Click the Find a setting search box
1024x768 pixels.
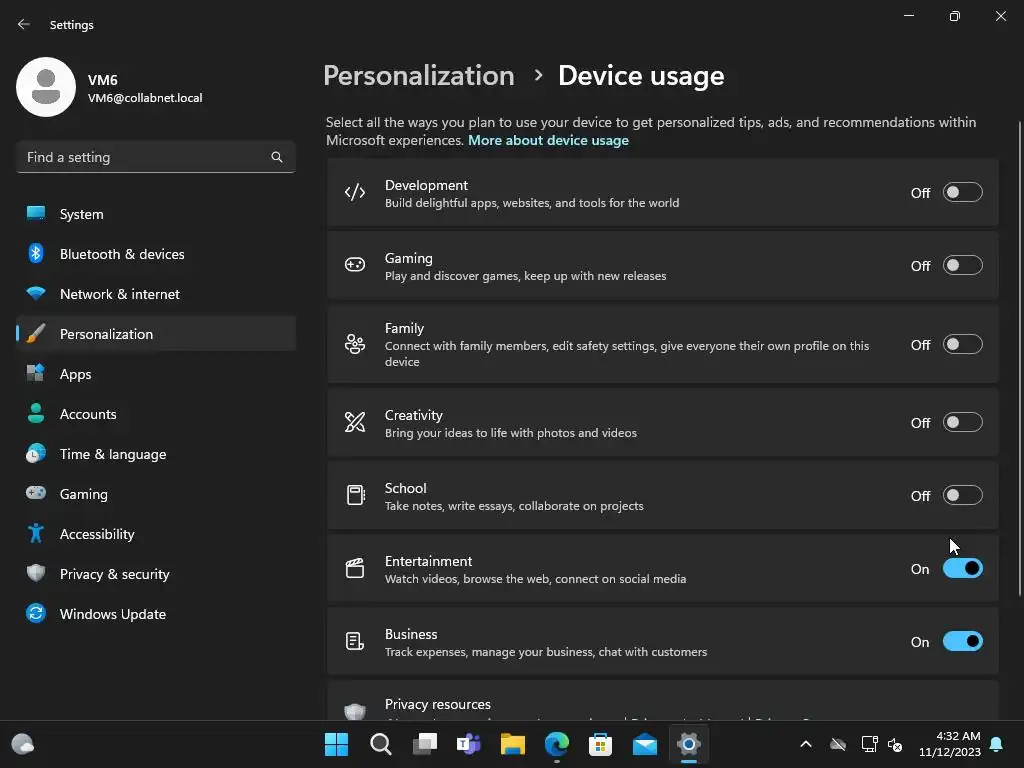pyautogui.click(x=145, y=157)
